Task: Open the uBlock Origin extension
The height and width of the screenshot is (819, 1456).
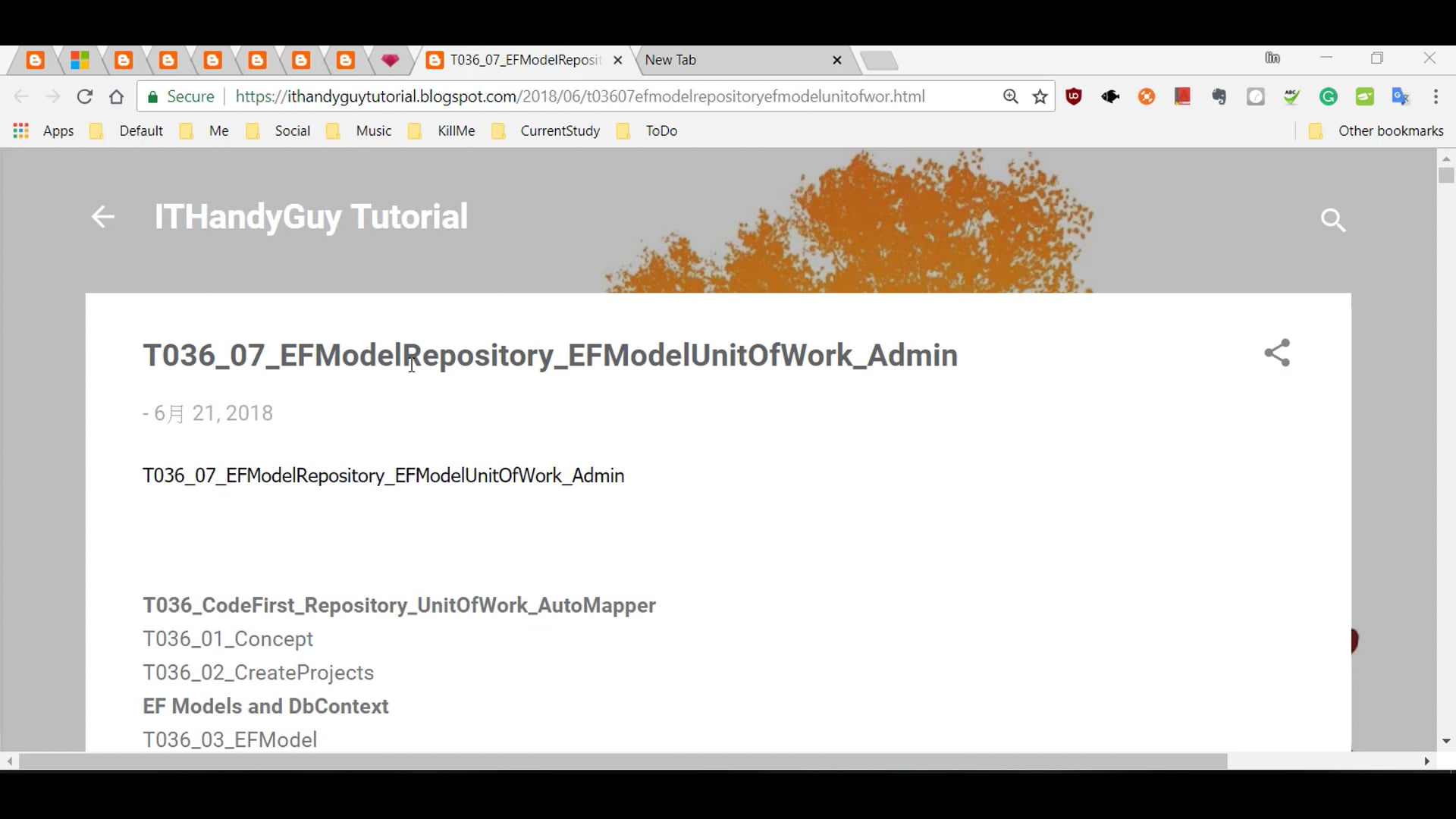Action: click(x=1075, y=96)
